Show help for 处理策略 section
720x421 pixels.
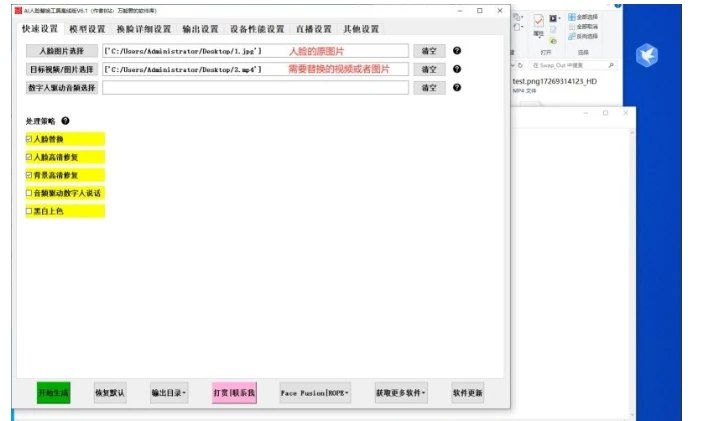(x=65, y=121)
